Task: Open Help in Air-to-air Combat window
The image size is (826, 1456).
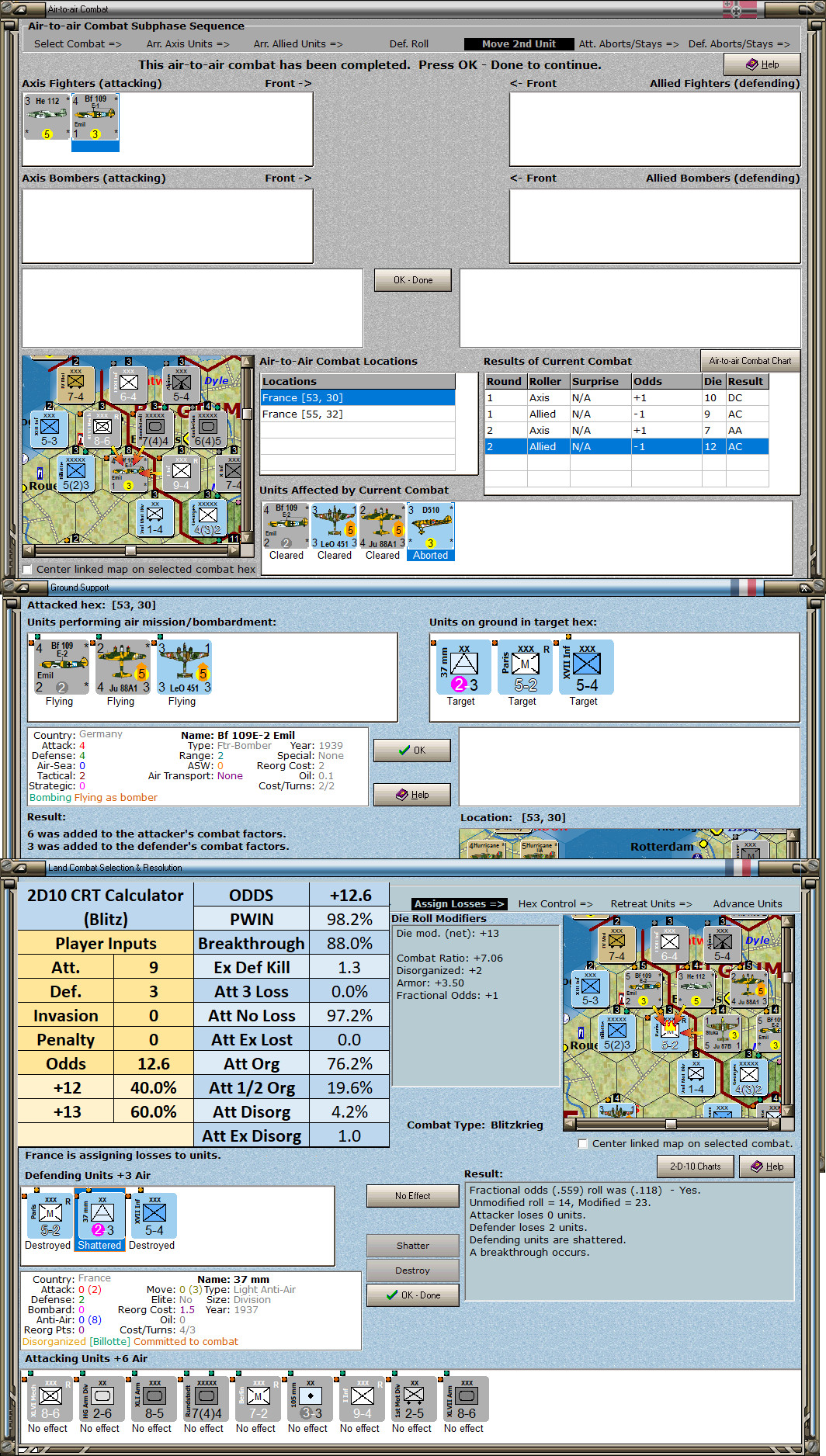Action: (762, 64)
